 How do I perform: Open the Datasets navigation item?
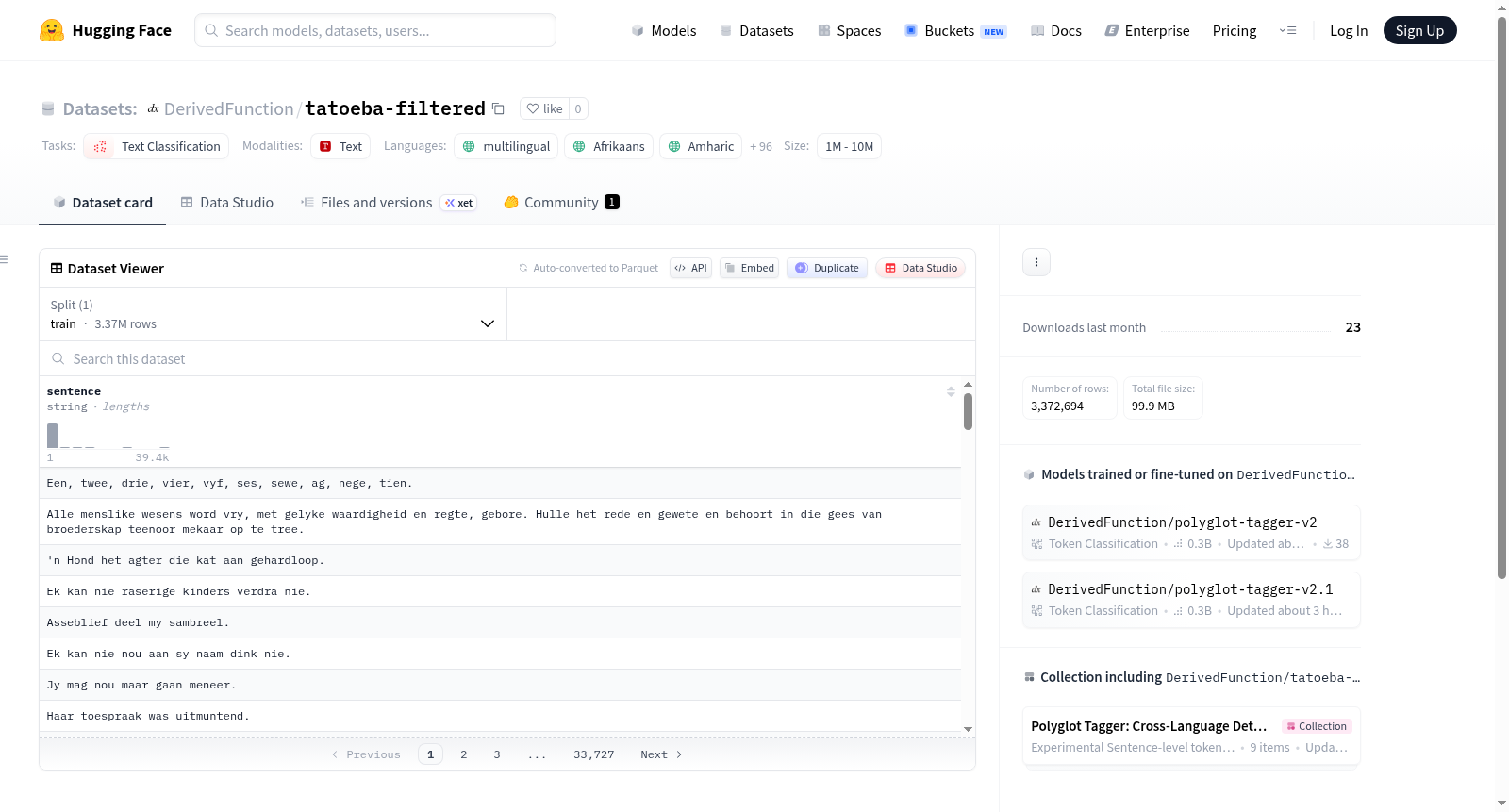pos(756,30)
